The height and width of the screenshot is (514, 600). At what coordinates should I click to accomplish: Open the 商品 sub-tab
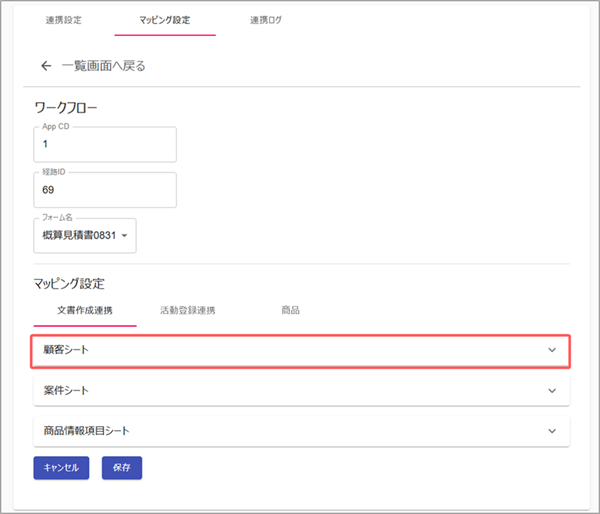290,310
